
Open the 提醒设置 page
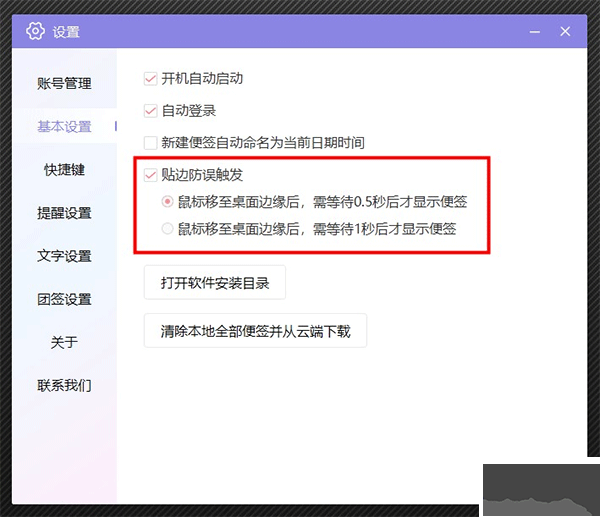pyautogui.click(x=64, y=213)
